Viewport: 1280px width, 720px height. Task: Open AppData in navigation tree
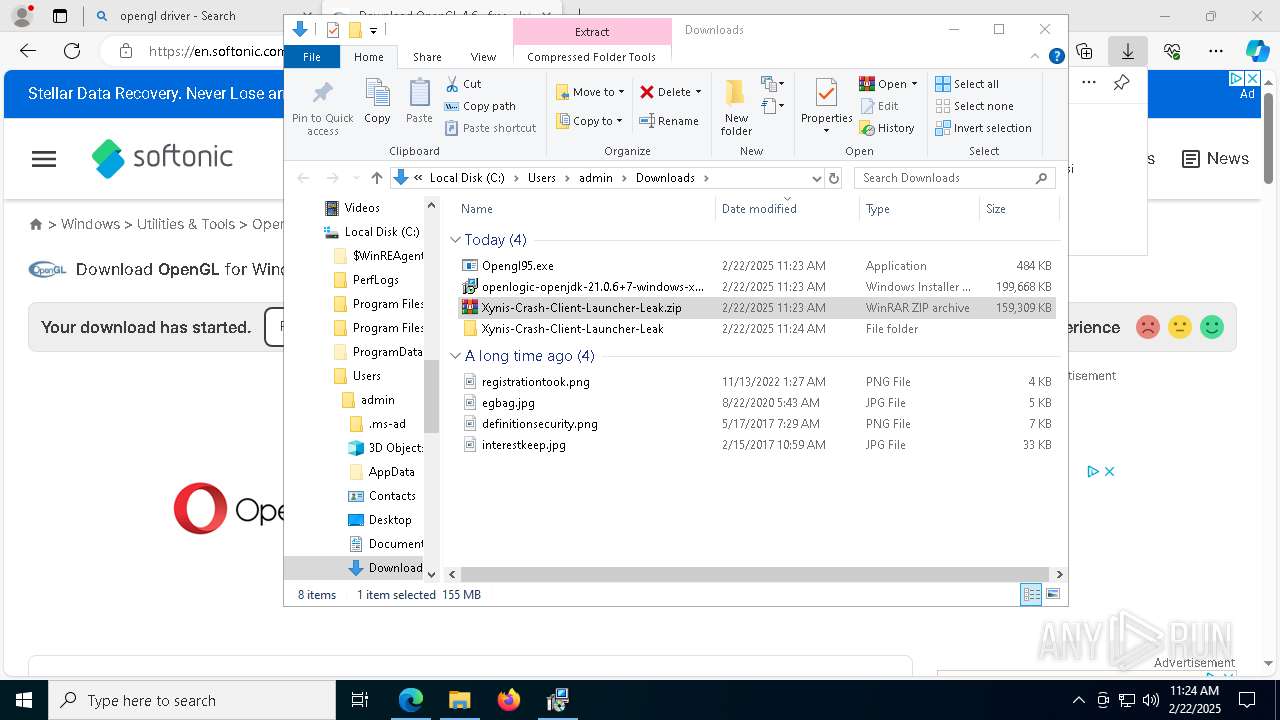click(x=391, y=472)
